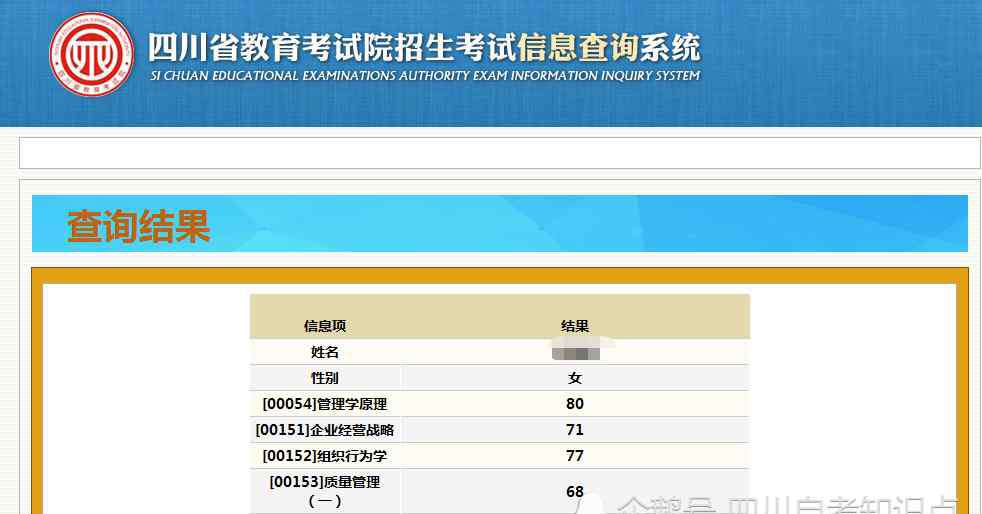Click the score 71 for 企业经营战略
982x514 pixels.
point(575,430)
